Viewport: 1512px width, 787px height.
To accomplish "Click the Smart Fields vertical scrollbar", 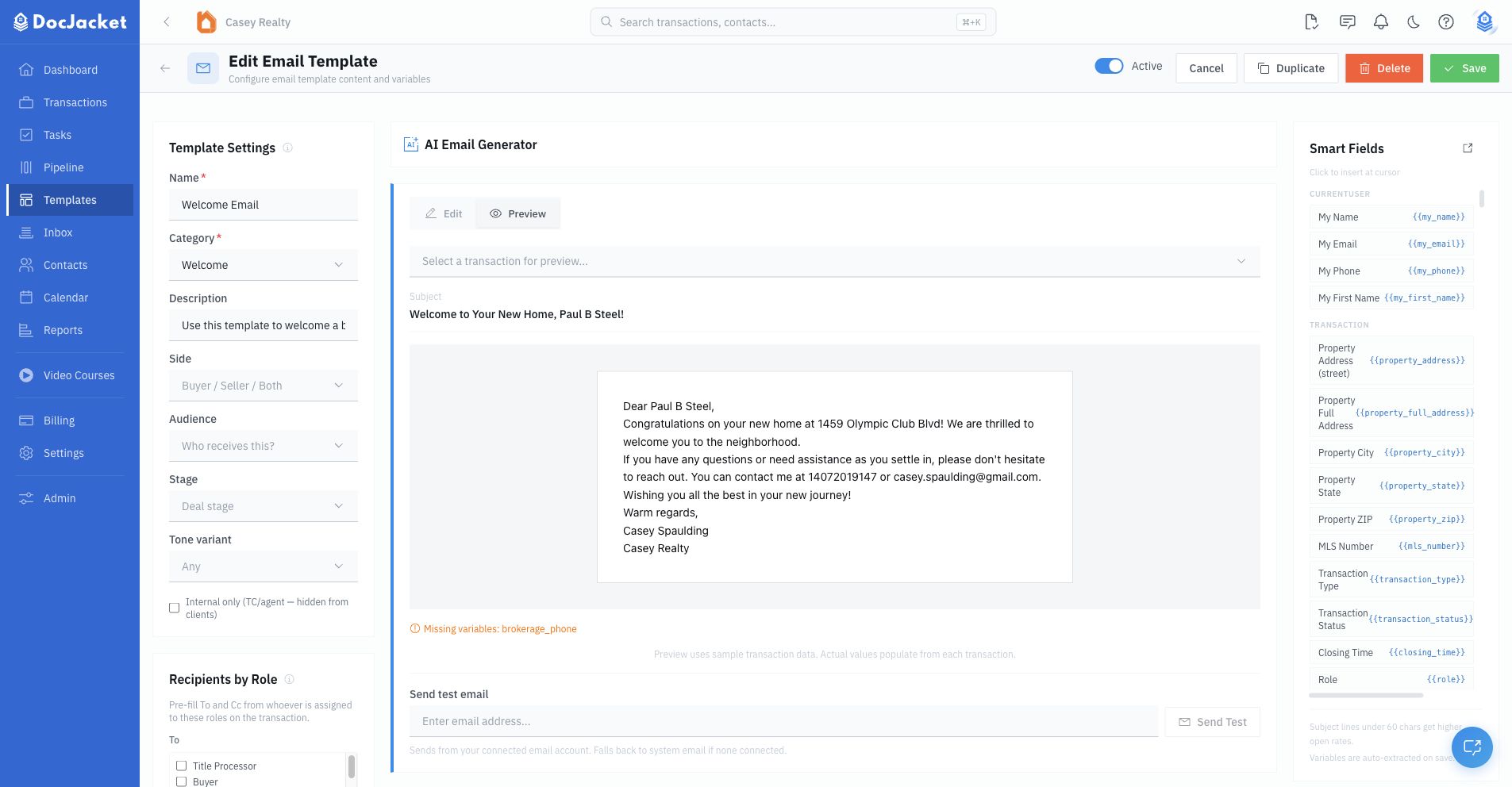I will pyautogui.click(x=1481, y=198).
